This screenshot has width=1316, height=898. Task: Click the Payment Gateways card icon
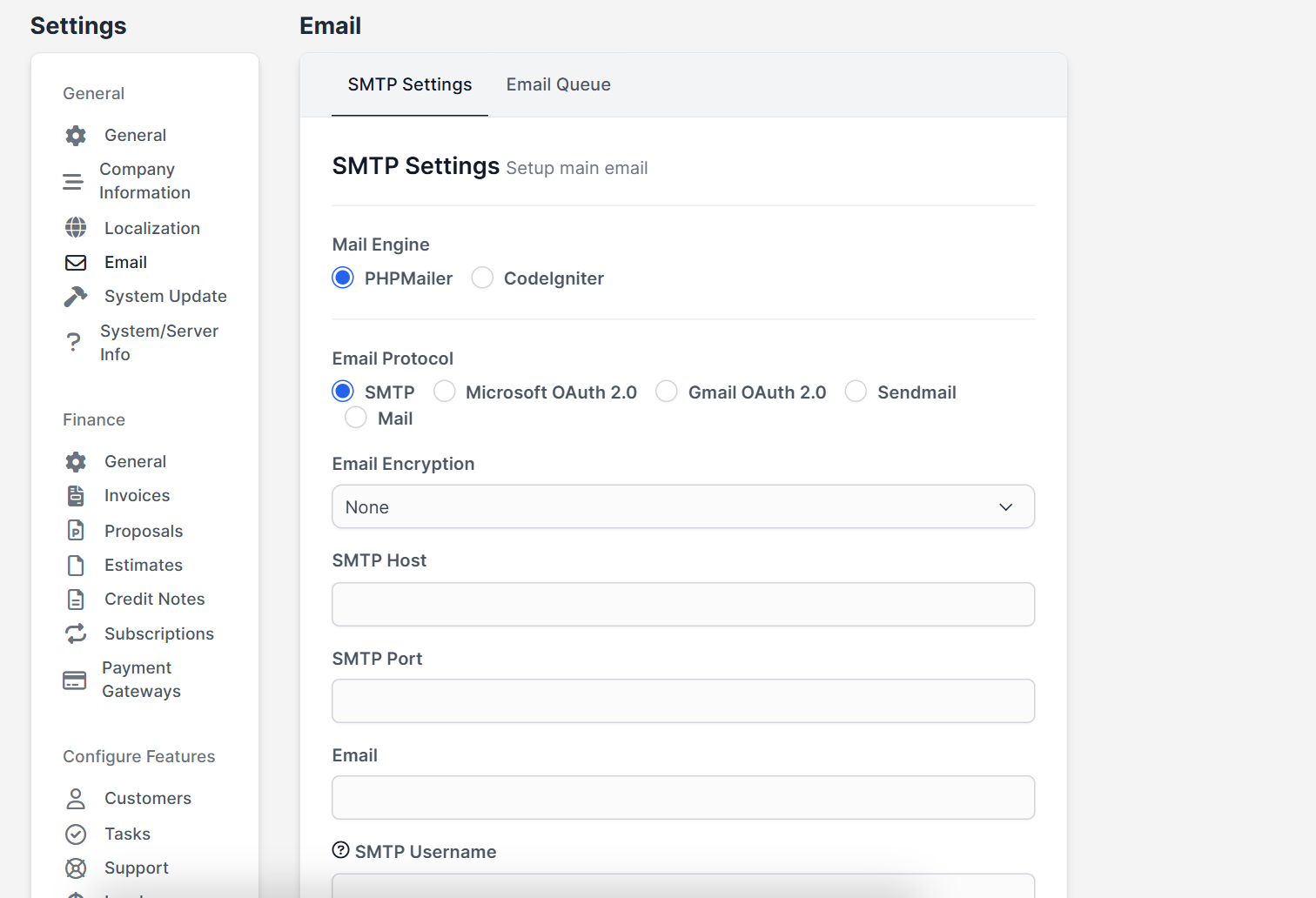click(75, 680)
